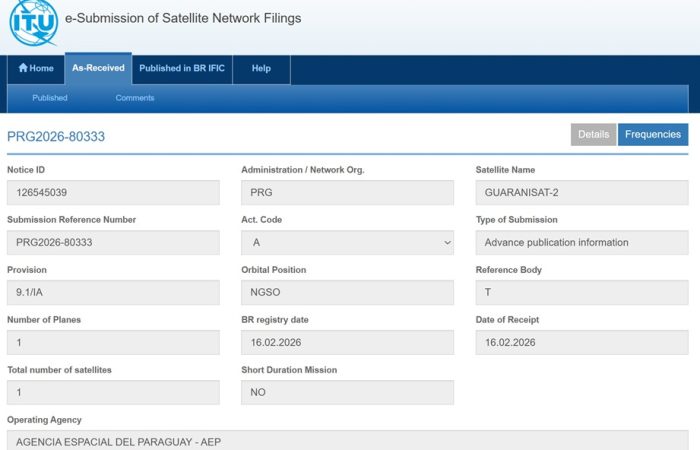
Task: Expand the Act. Code dropdown
Action: [347, 242]
